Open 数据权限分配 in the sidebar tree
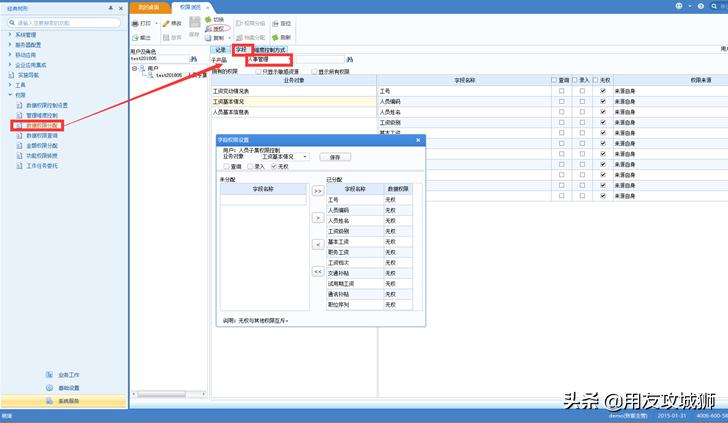Screen dimensions: 728x423 (x=42, y=125)
